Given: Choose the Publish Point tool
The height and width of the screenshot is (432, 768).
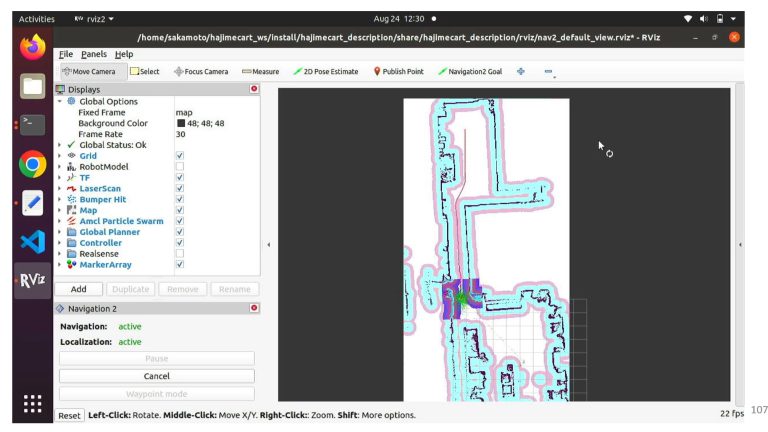Looking at the screenshot, I should (x=398, y=72).
